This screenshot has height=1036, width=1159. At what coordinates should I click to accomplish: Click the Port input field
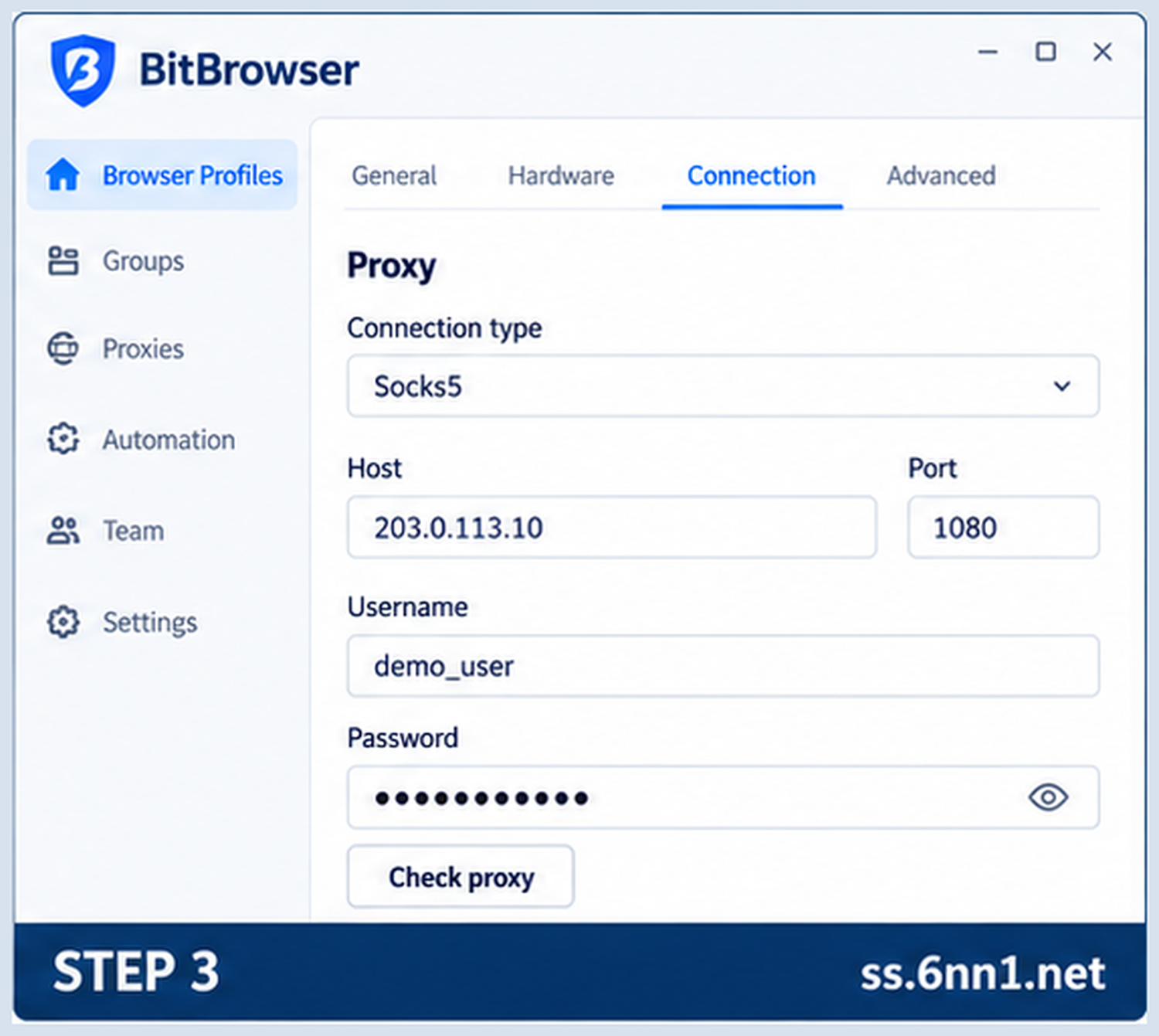tap(1003, 527)
